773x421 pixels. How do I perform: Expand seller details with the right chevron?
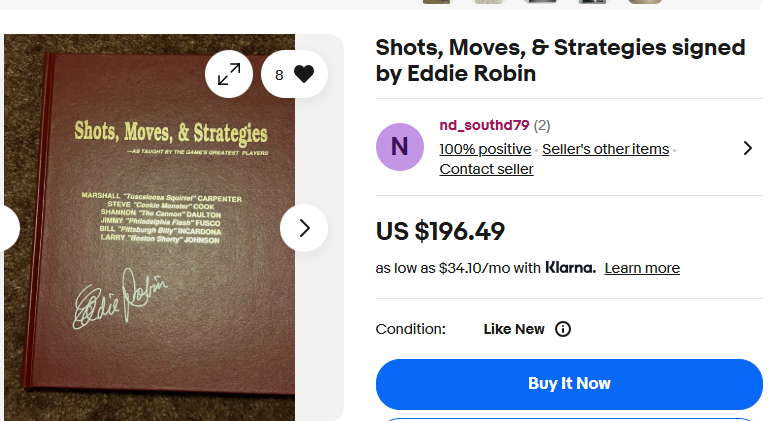(747, 148)
